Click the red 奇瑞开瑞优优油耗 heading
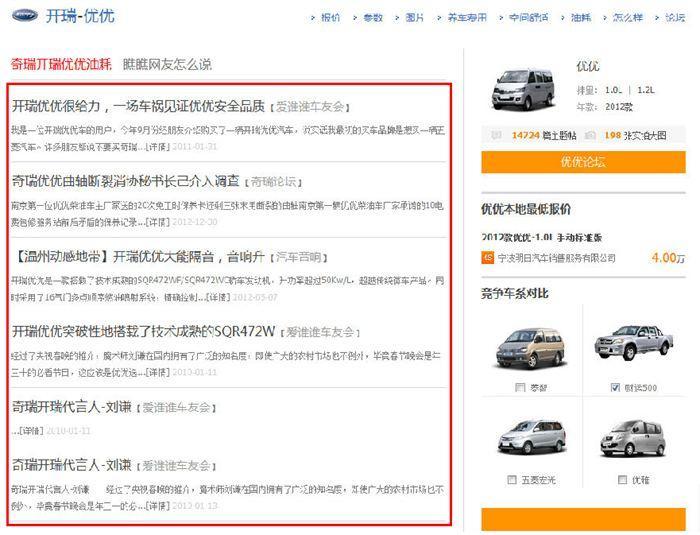 coord(61,64)
